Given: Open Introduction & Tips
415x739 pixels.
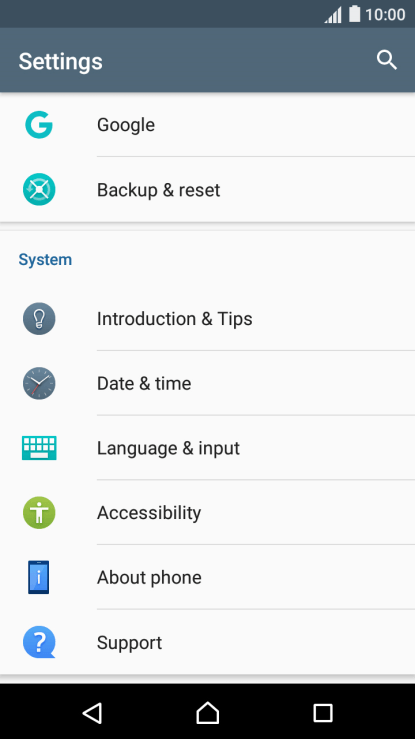Looking at the screenshot, I should pyautogui.click(x=207, y=319).
